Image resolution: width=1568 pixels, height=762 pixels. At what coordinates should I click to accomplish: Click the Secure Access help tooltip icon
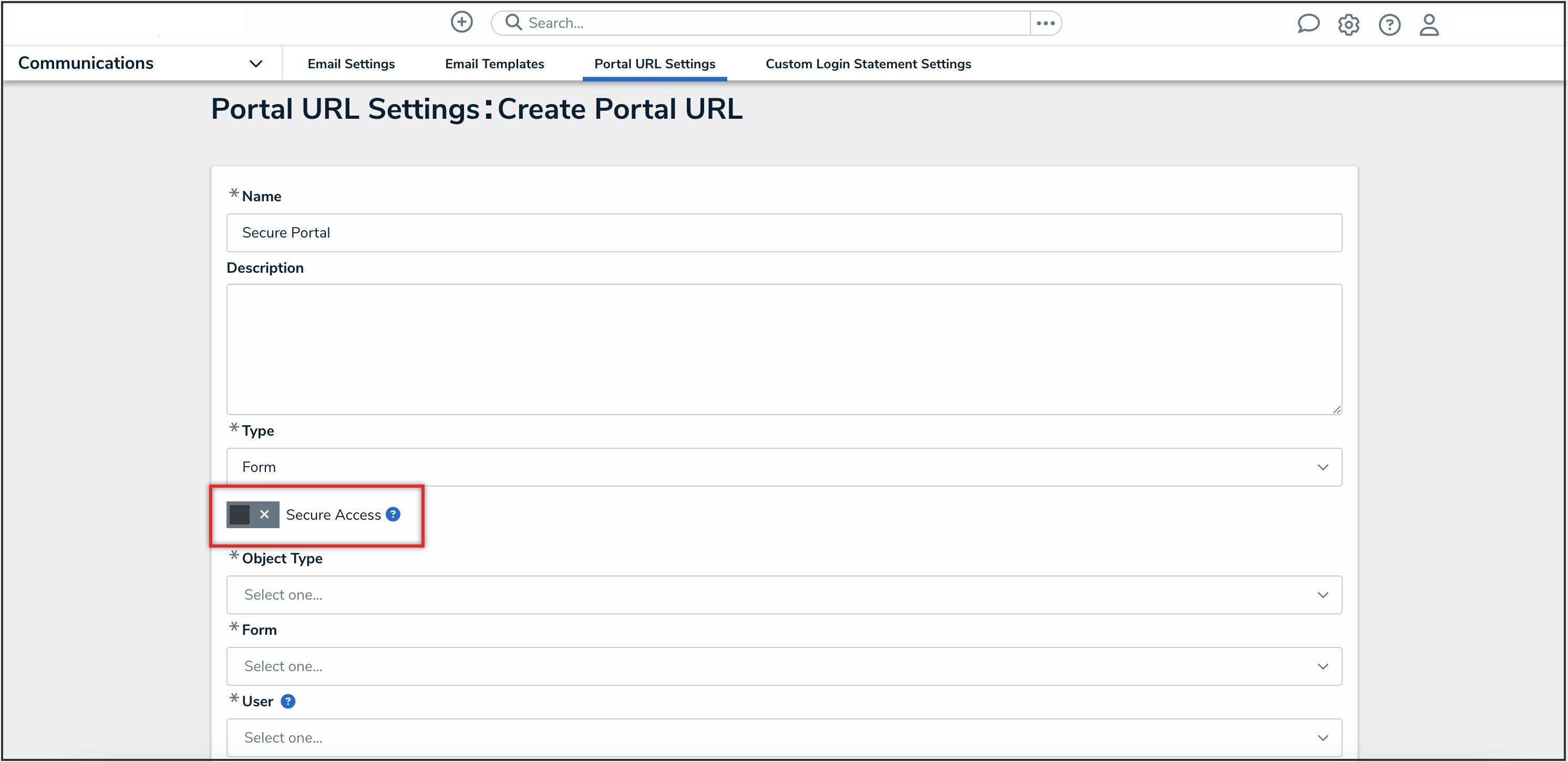pos(393,514)
